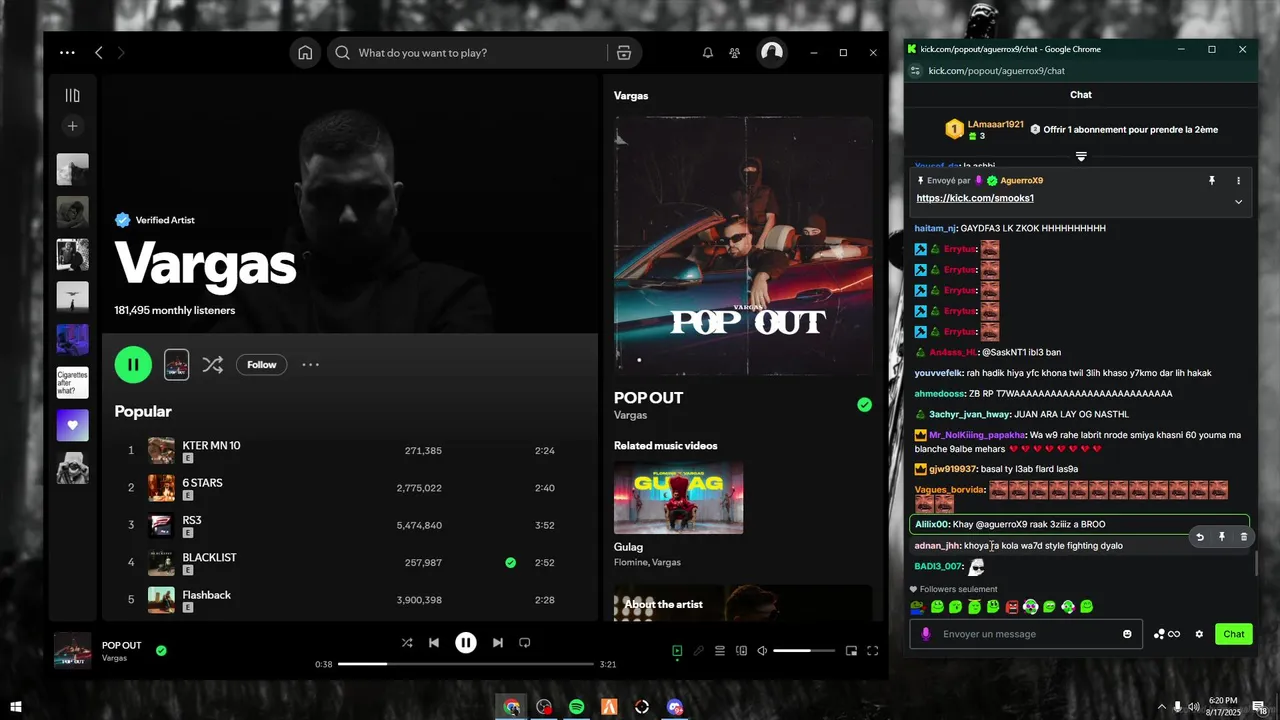
Task: Go back in Spotify navigation
Action: click(98, 53)
